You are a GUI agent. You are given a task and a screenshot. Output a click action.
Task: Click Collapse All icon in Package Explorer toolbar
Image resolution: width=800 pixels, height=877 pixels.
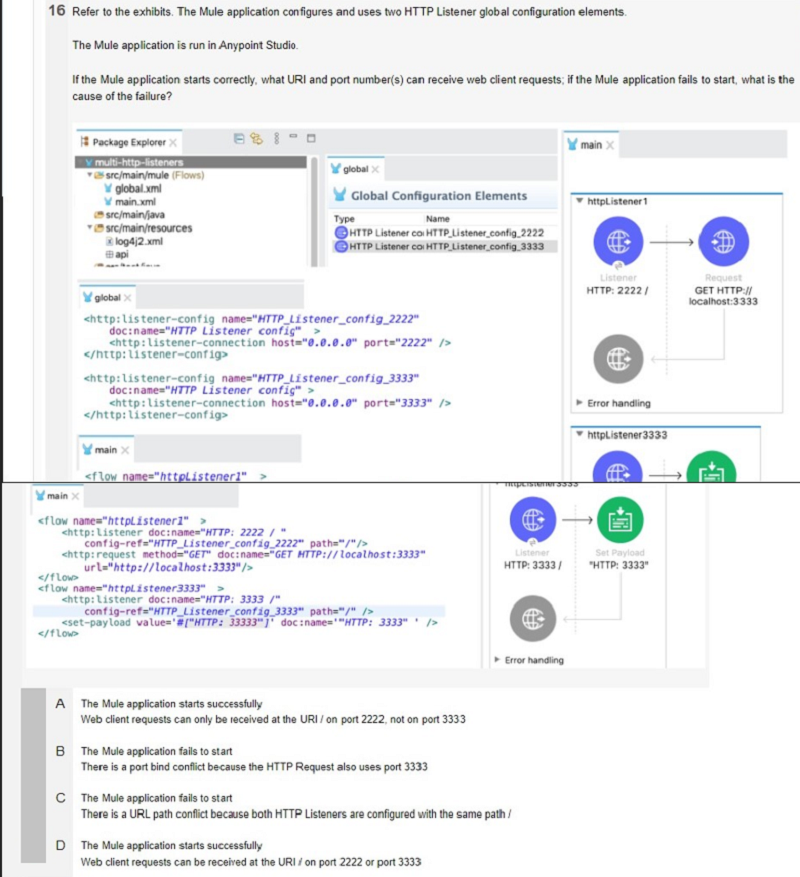(x=239, y=138)
